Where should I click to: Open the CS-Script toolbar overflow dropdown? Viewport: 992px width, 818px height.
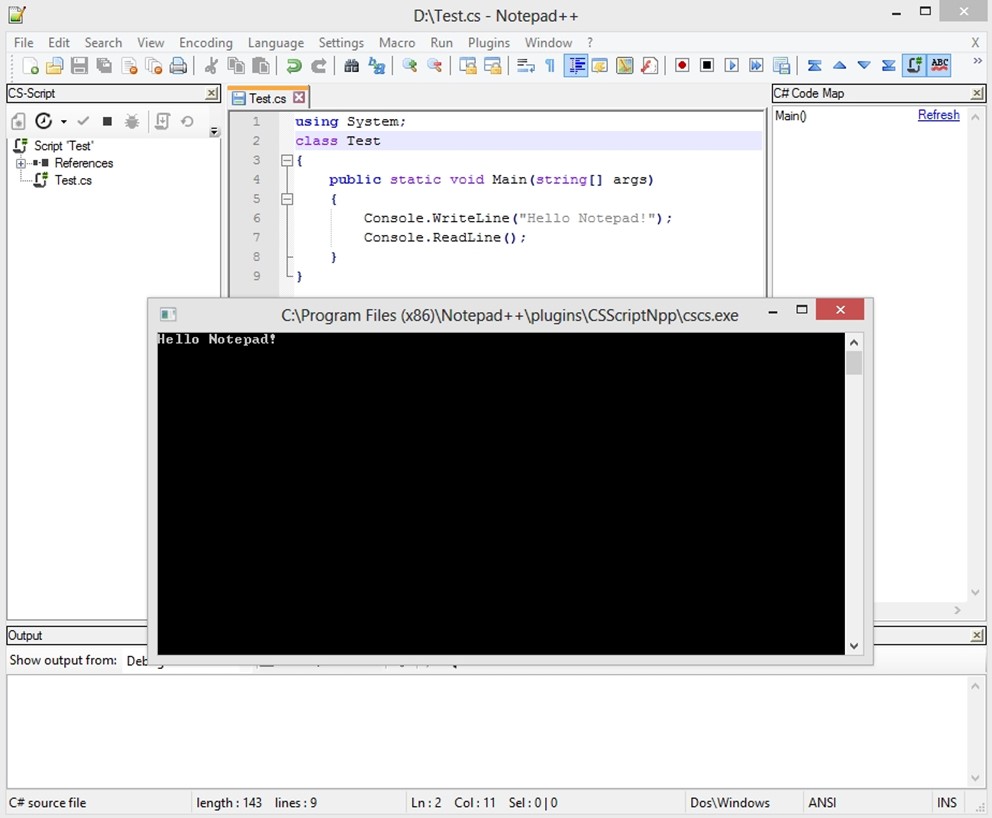[x=214, y=132]
